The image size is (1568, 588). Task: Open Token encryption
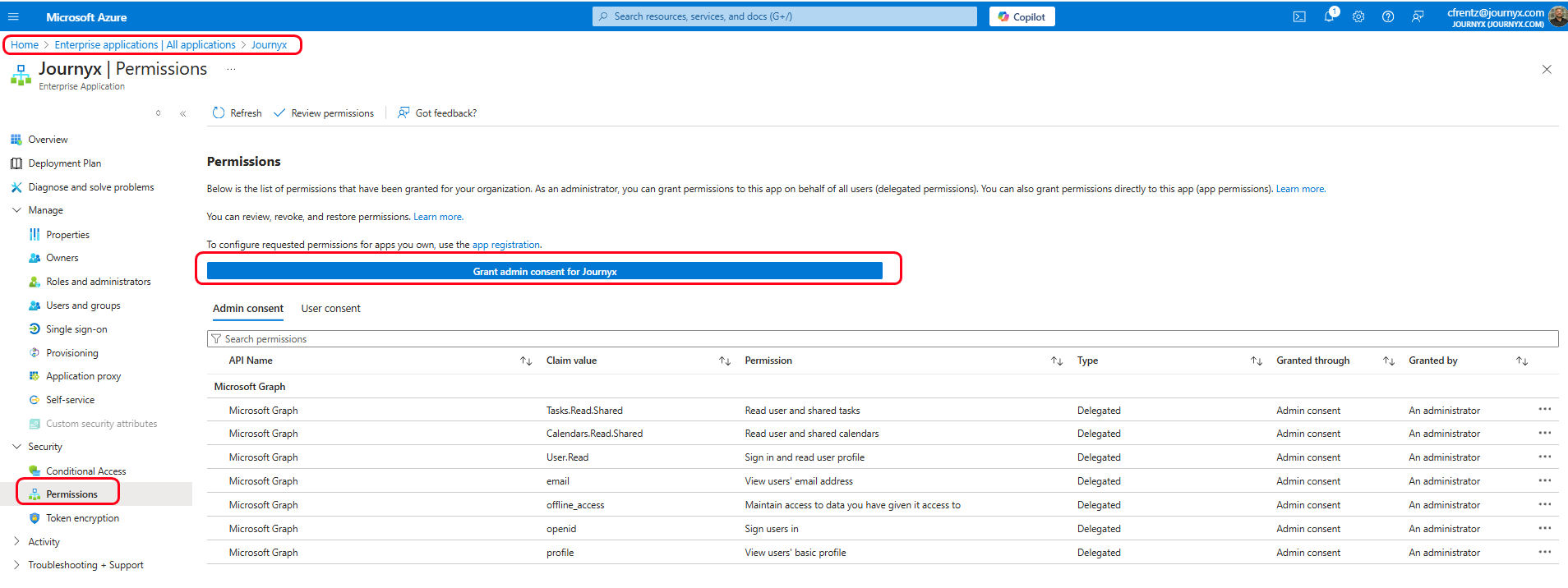point(82,518)
